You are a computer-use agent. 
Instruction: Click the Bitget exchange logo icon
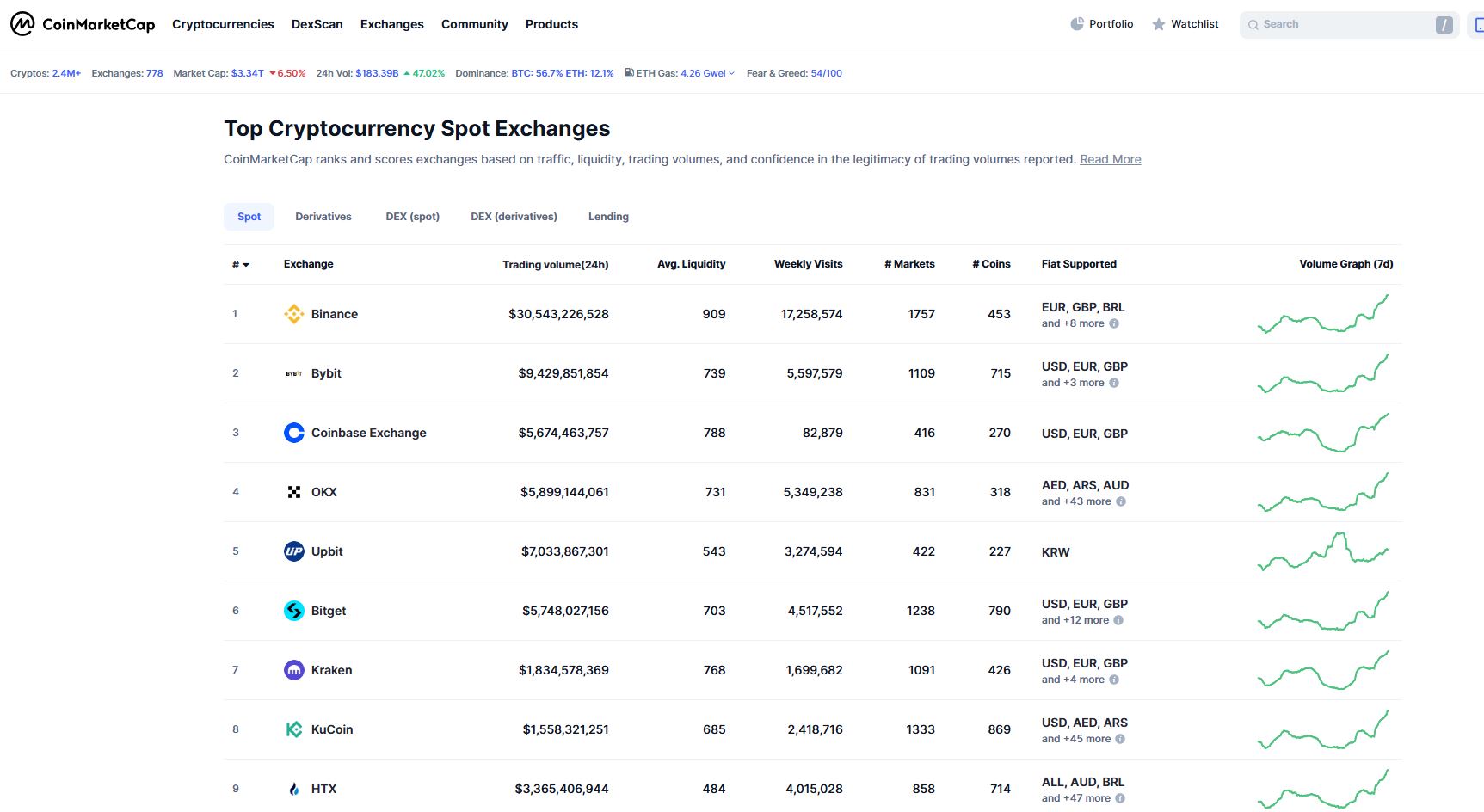point(294,611)
